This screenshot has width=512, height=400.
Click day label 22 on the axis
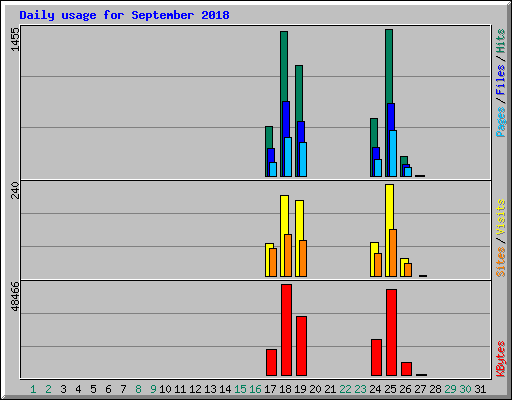[x=345, y=389]
